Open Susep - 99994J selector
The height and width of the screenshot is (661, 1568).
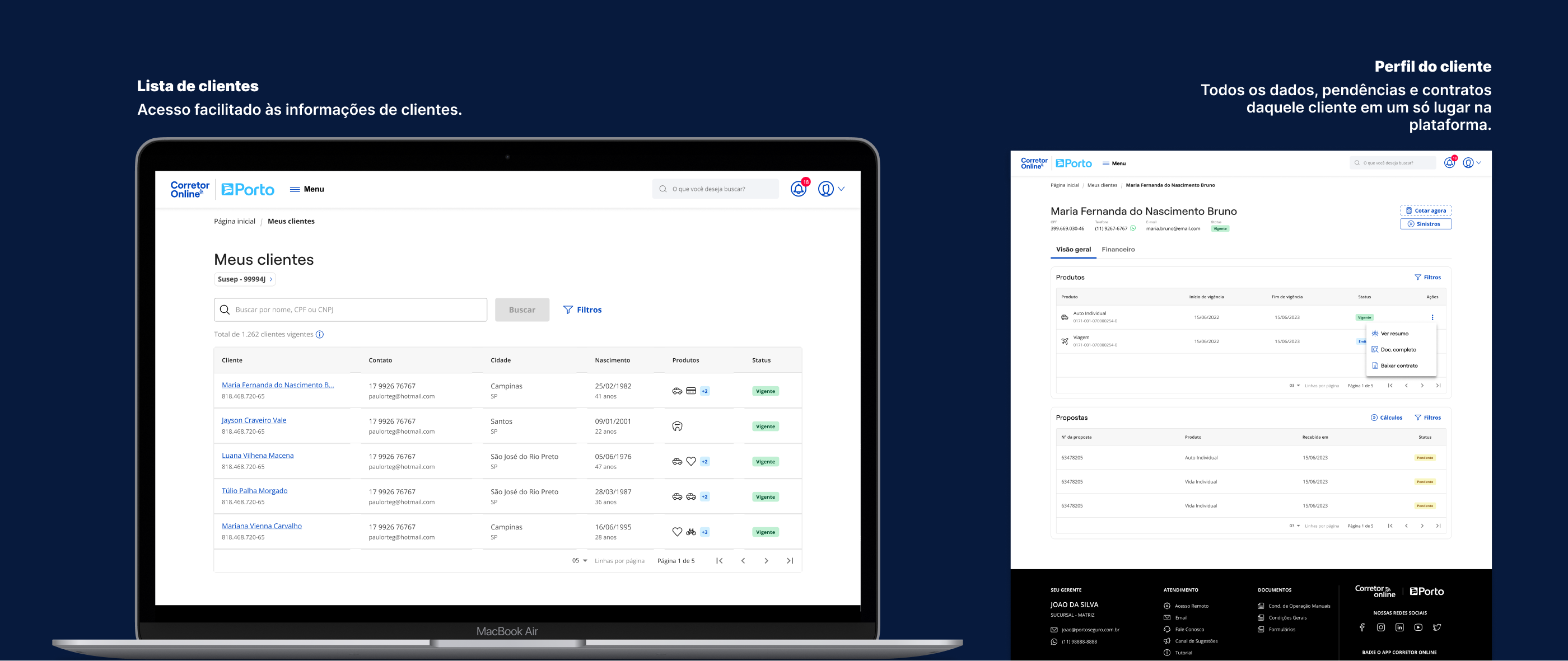click(245, 279)
